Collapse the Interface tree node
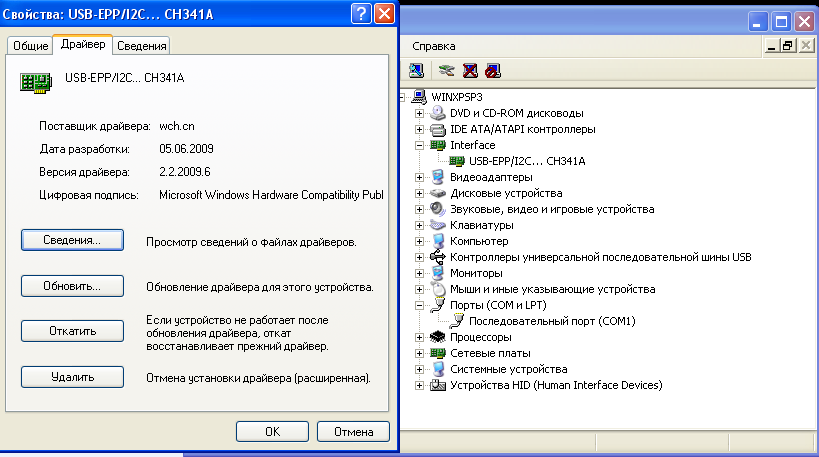819x457 pixels. tap(420, 145)
